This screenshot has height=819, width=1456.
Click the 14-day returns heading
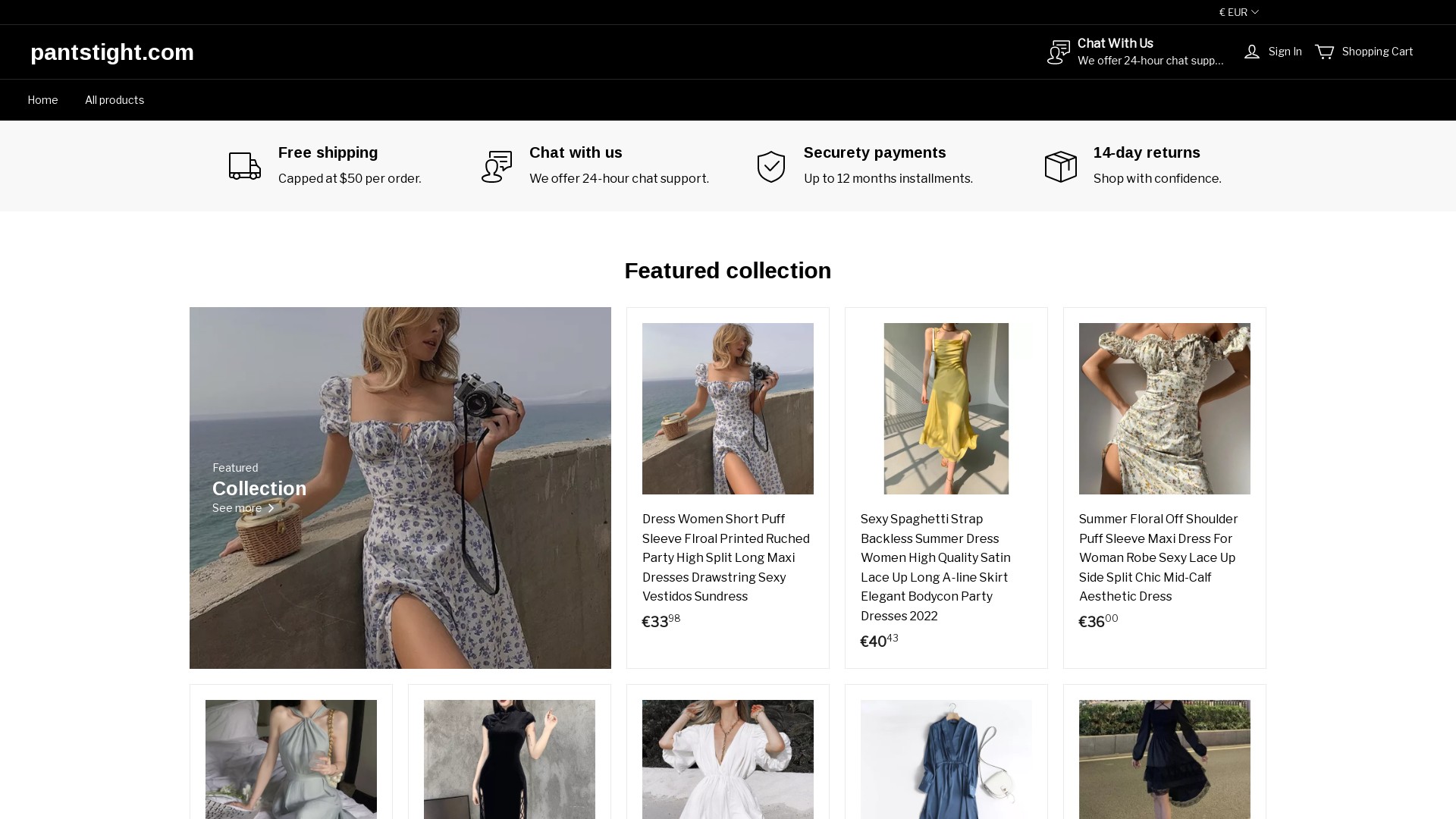pyautogui.click(x=1147, y=152)
